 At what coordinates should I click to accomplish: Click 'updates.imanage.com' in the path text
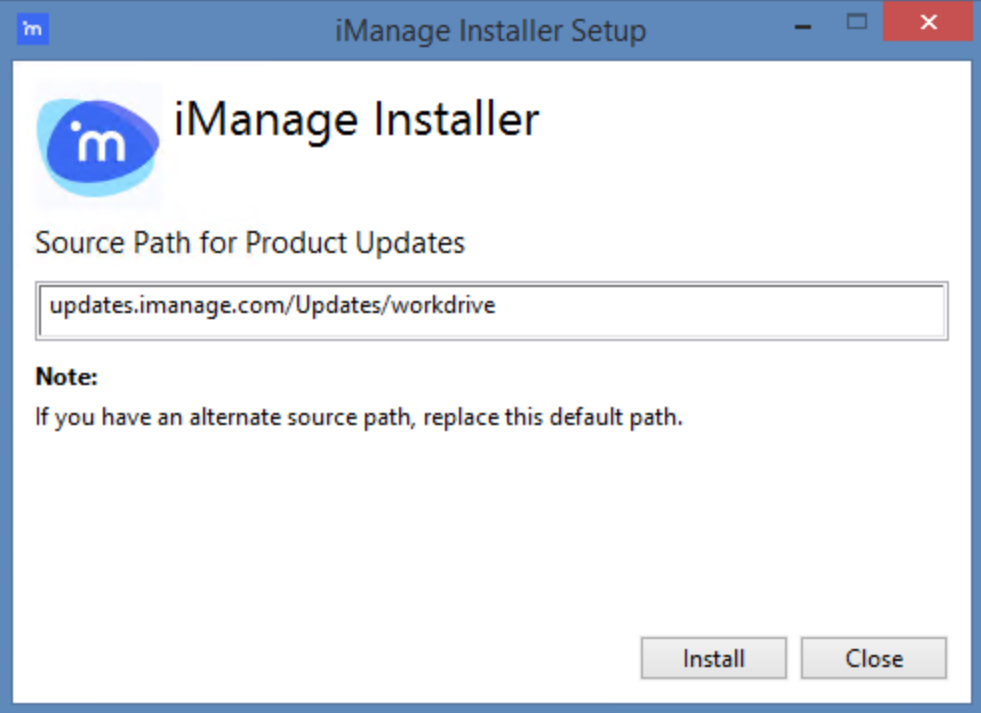[168, 306]
